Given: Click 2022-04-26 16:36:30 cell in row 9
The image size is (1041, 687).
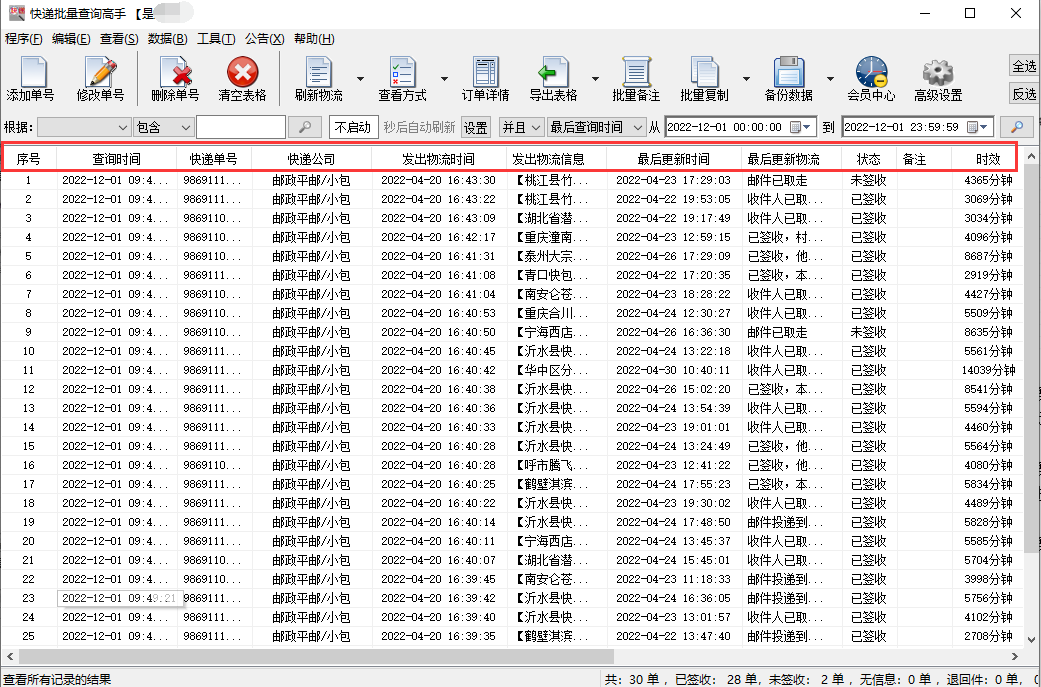Looking at the screenshot, I should coord(673,332).
